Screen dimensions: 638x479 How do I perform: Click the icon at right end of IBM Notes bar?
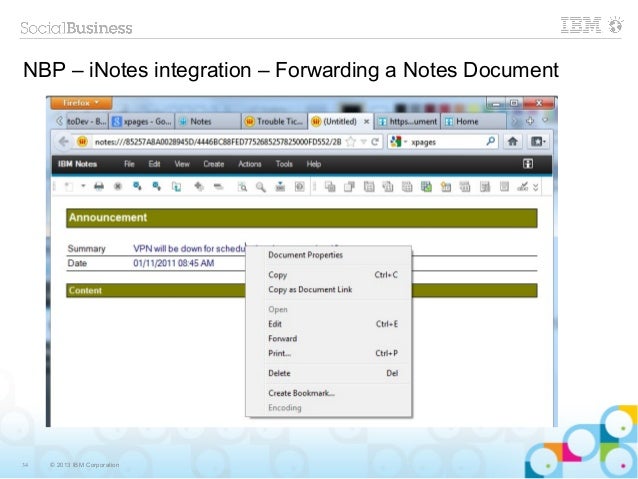528,164
